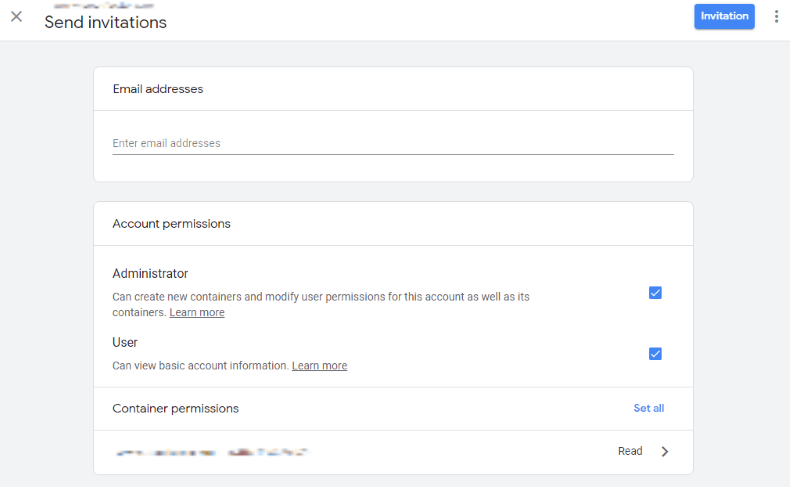Select the Read permission label
The width and height of the screenshot is (790, 487).
[x=630, y=452]
